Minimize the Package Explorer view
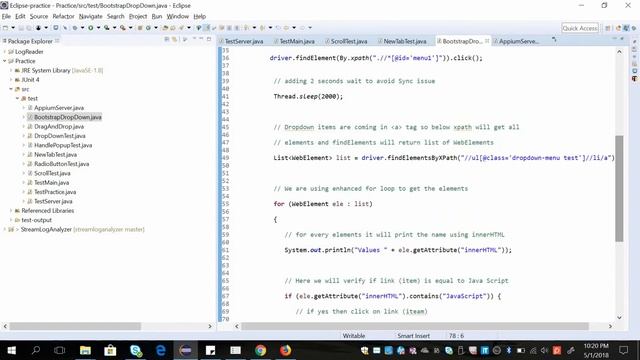640x360 pixels. [x=201, y=38]
